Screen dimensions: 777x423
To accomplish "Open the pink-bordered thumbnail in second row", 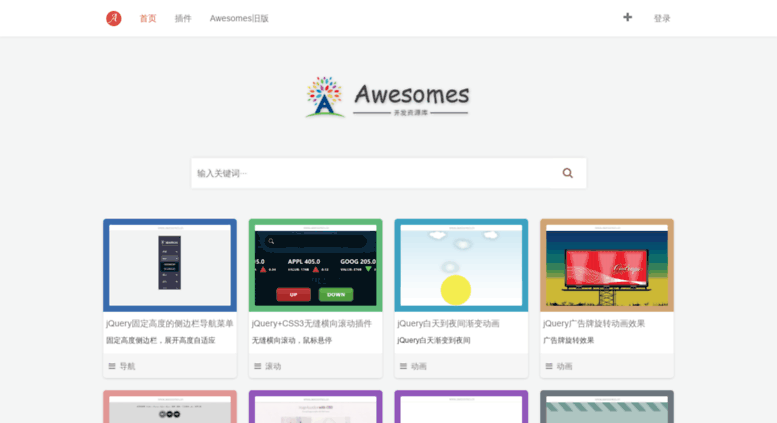I will click(x=170, y=407).
